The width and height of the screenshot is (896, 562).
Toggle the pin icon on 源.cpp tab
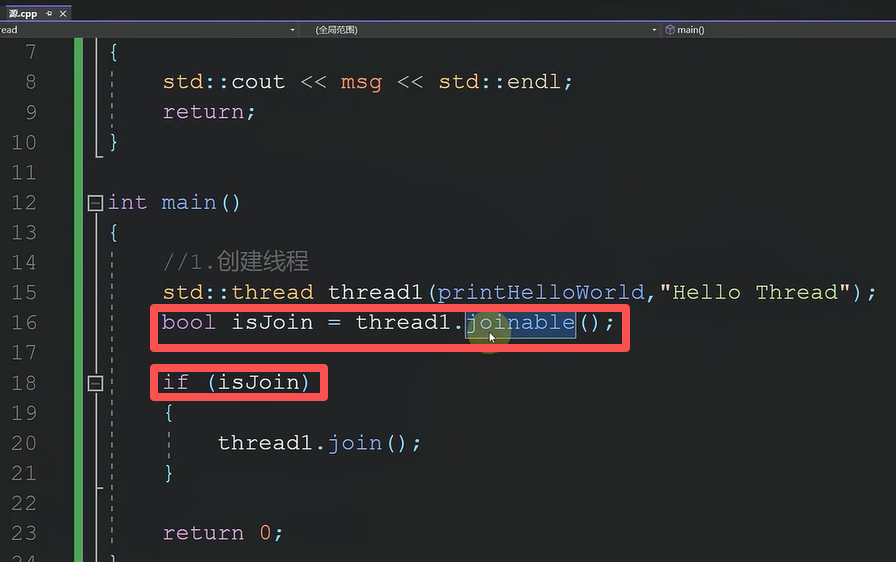(49, 13)
